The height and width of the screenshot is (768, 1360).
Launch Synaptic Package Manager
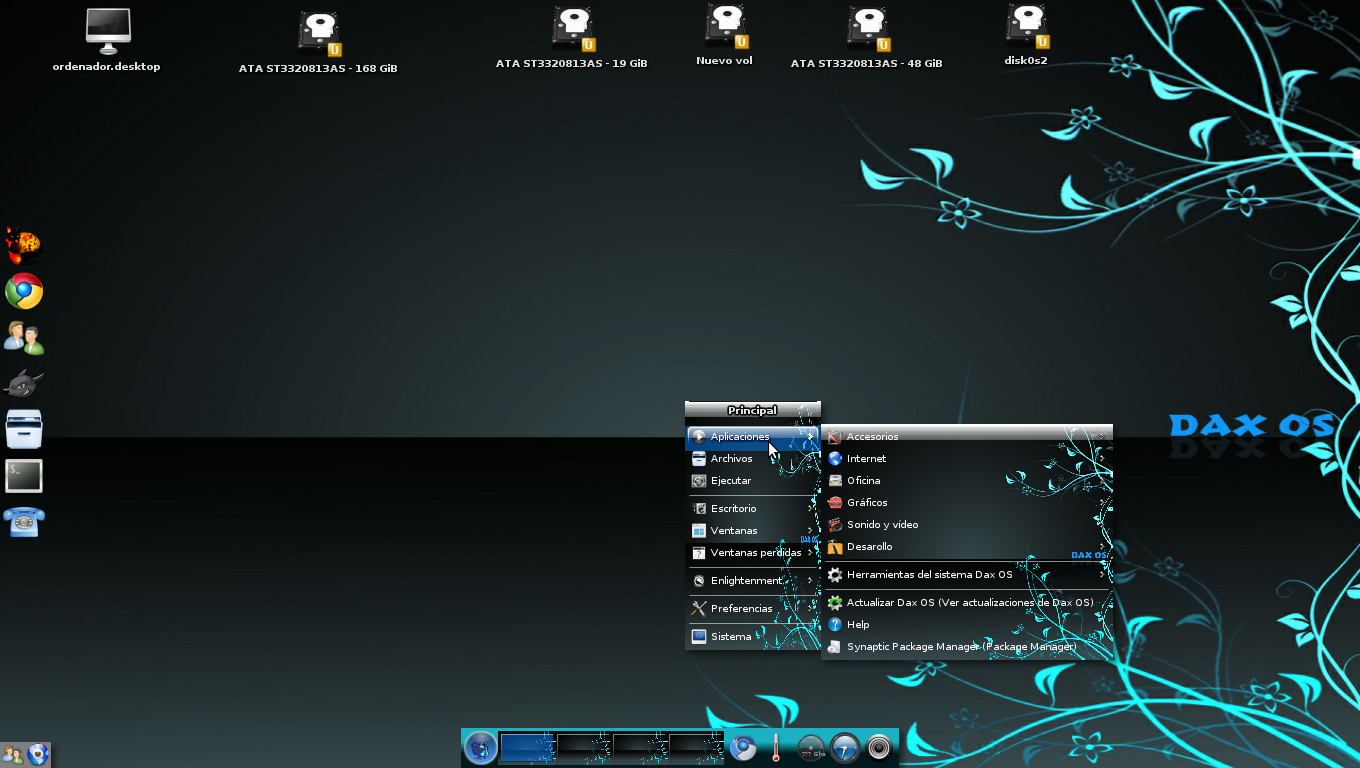pos(967,647)
